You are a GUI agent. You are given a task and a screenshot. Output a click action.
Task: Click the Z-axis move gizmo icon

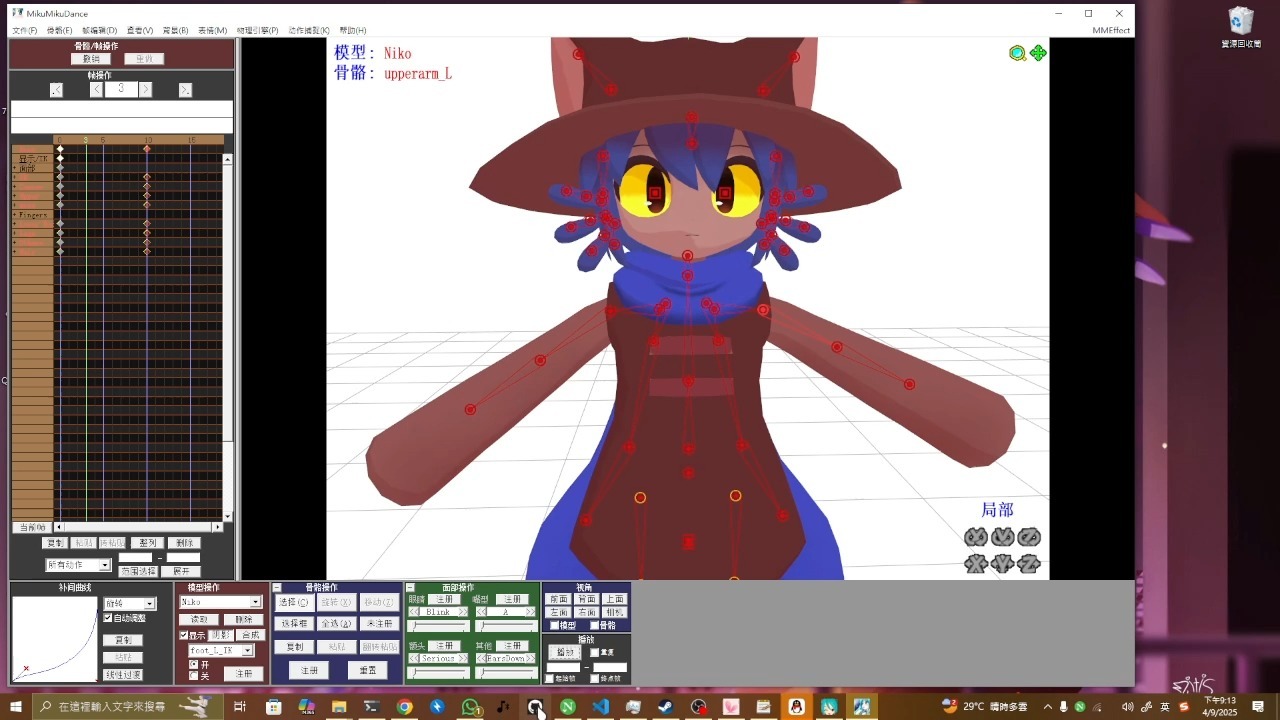pos(1029,563)
